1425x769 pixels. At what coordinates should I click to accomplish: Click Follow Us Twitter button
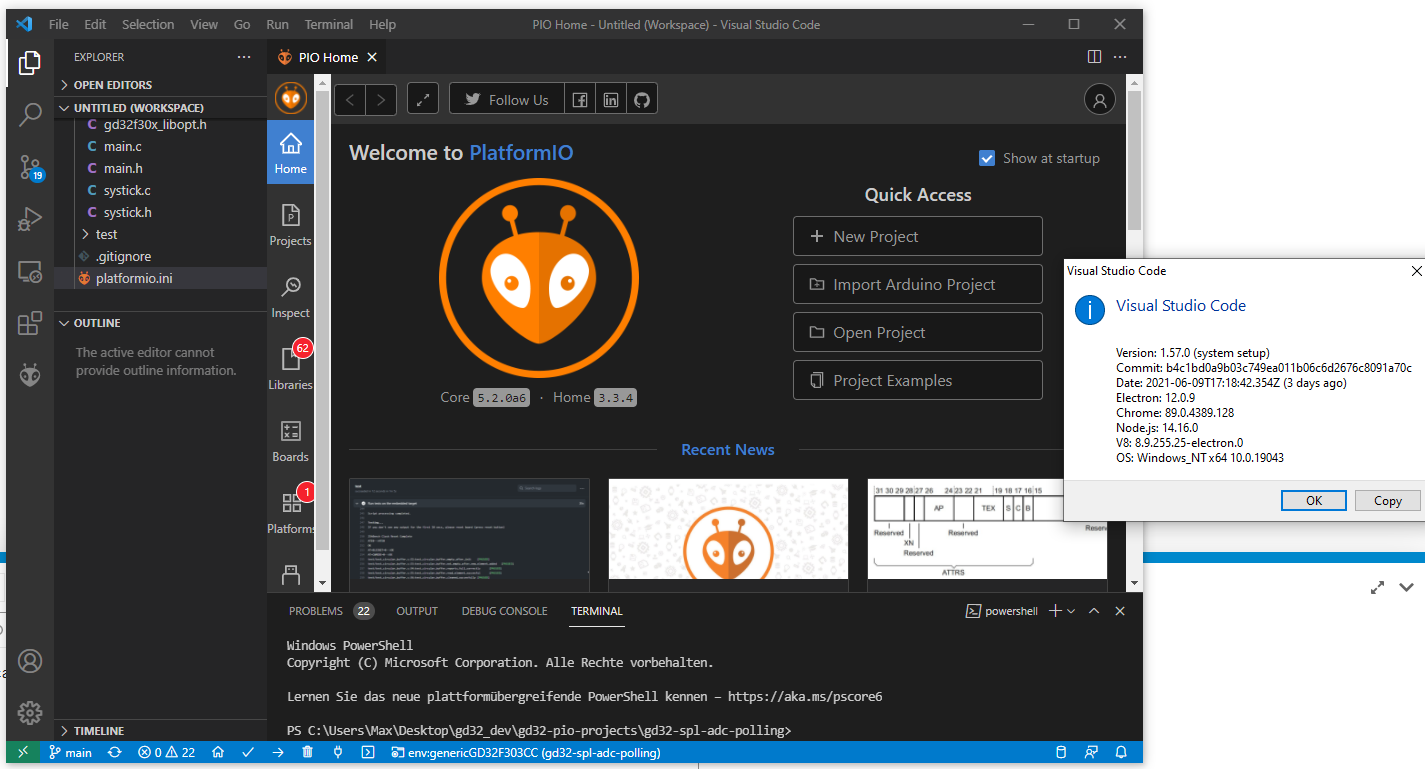(507, 99)
